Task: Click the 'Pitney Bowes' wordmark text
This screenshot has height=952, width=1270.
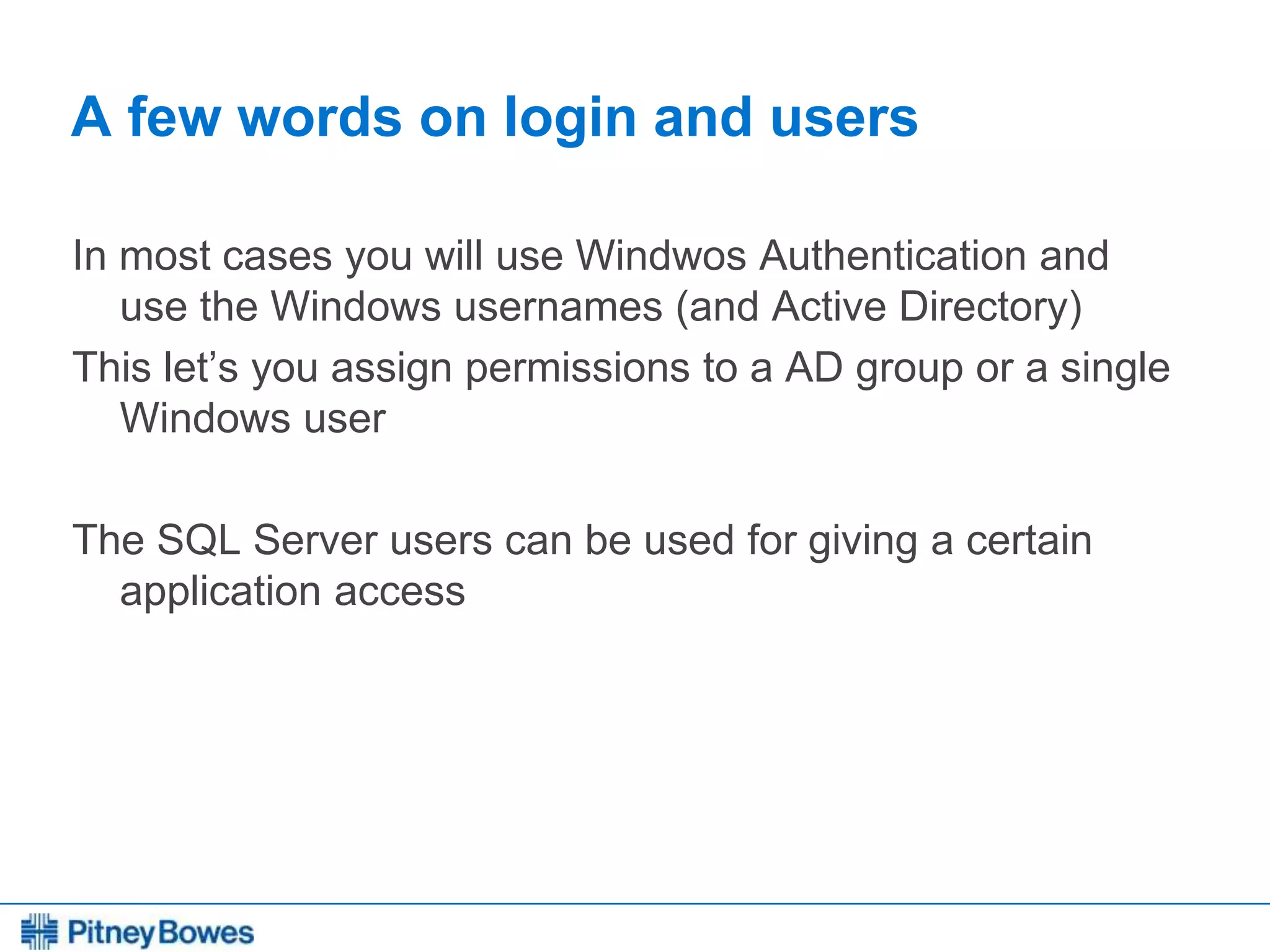Action: pos(161,933)
